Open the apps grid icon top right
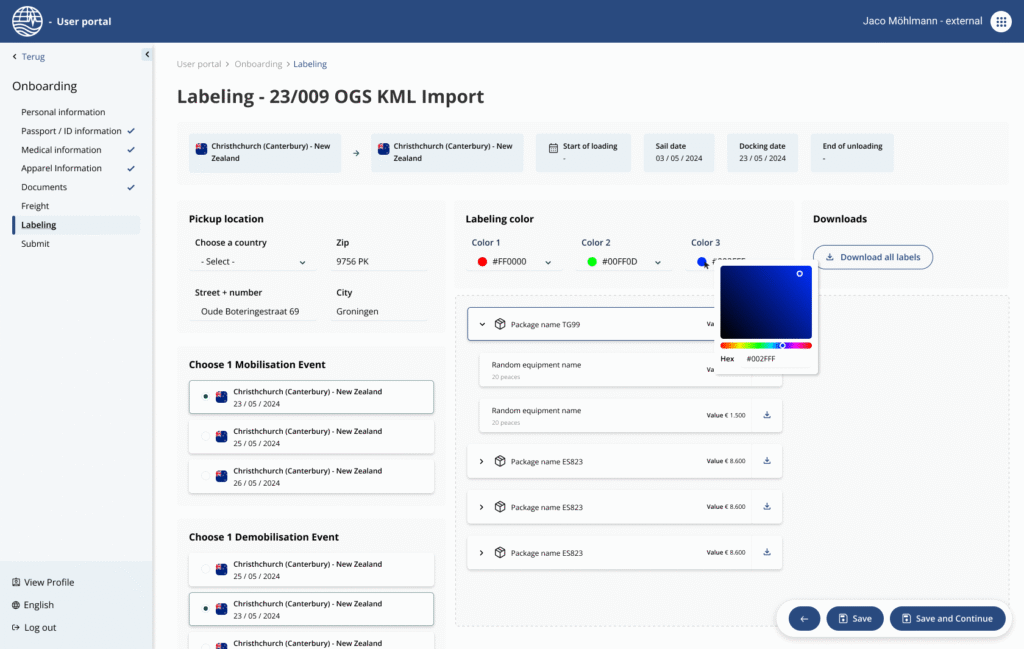This screenshot has height=649, width=1024. [x=1000, y=21]
